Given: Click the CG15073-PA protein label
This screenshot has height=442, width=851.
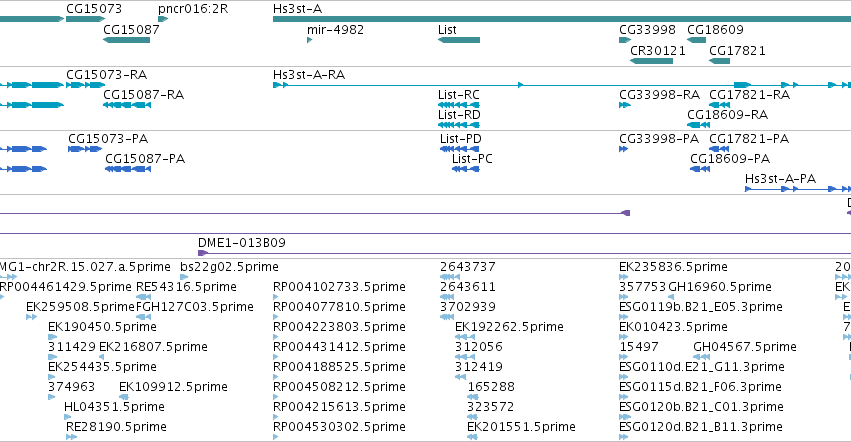Looking at the screenshot, I should click(x=108, y=138).
